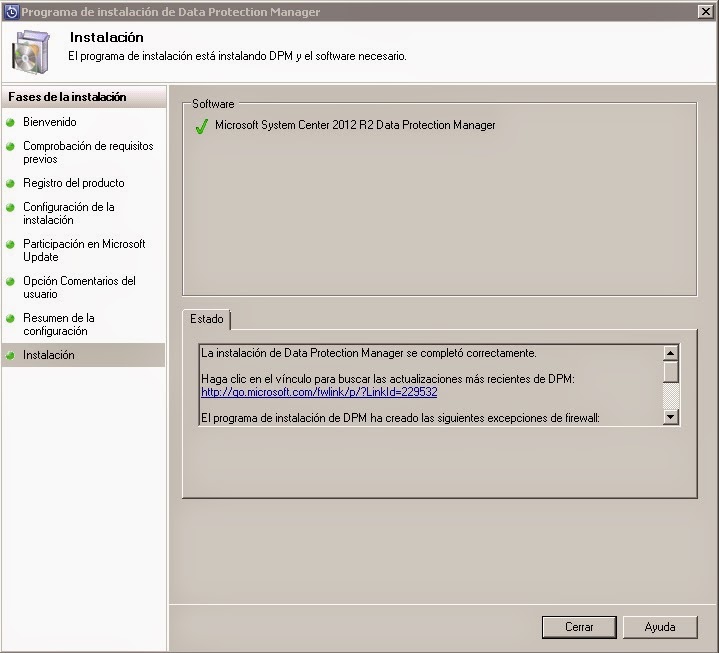Select the Bienvenido phase
The image size is (719, 653).
coord(50,122)
